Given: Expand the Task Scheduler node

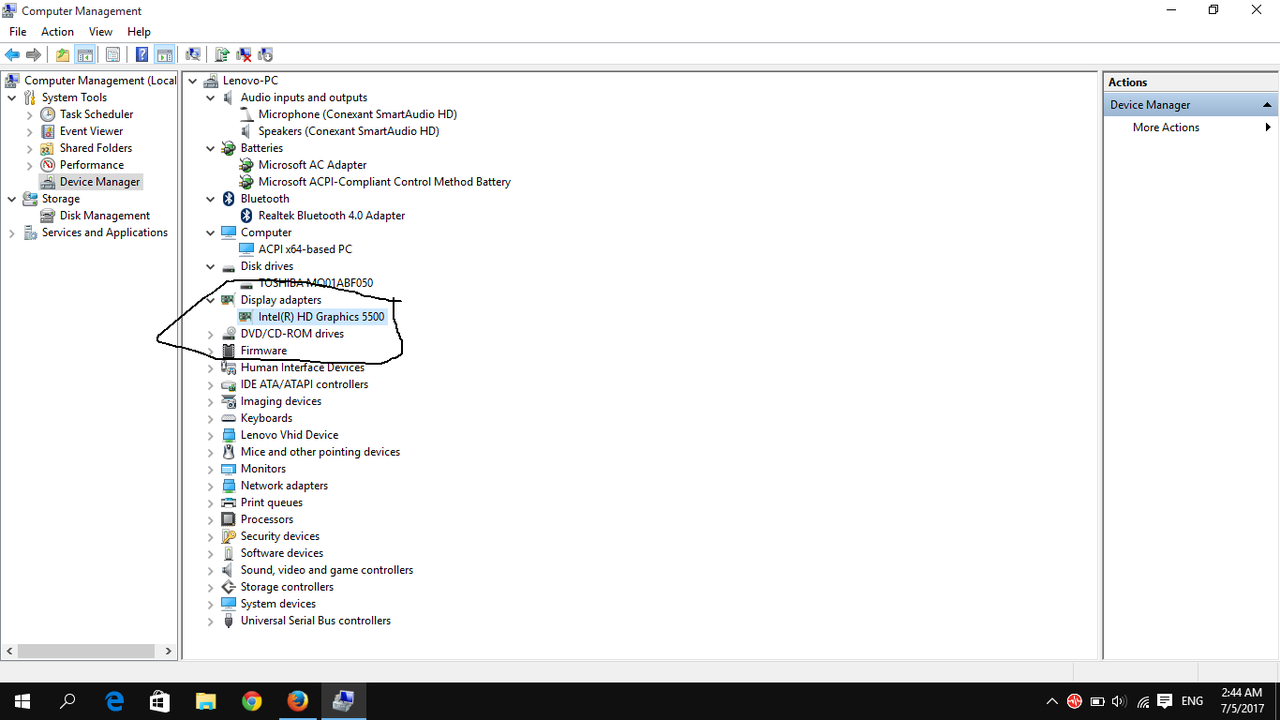Looking at the screenshot, I should (30, 115).
